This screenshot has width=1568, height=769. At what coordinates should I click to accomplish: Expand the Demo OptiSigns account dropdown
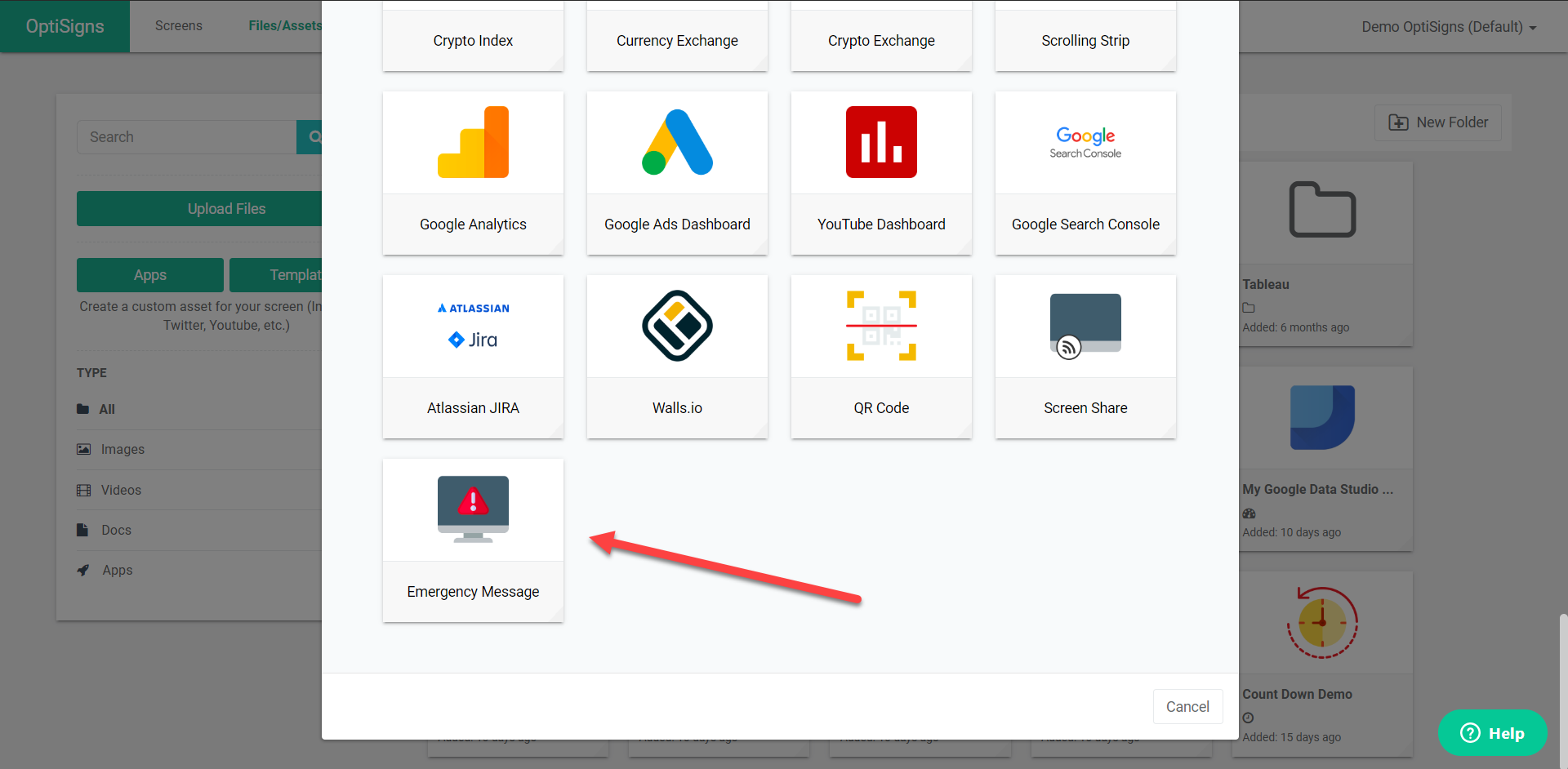pyautogui.click(x=1449, y=27)
